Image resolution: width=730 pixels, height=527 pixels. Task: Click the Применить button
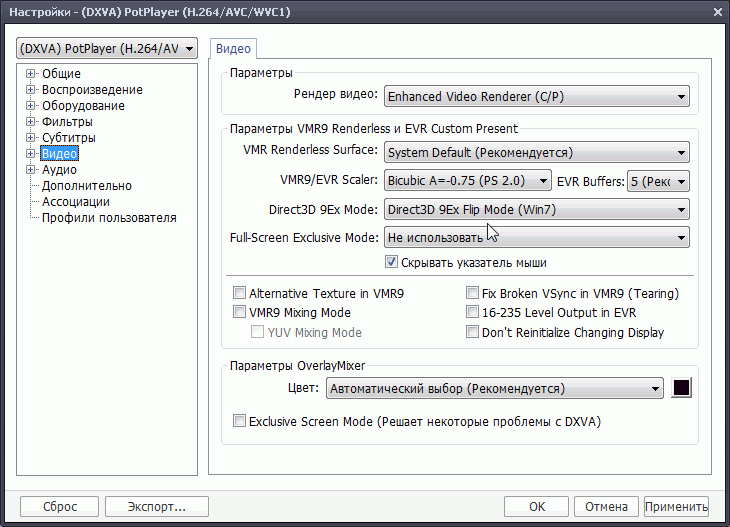coord(676,506)
